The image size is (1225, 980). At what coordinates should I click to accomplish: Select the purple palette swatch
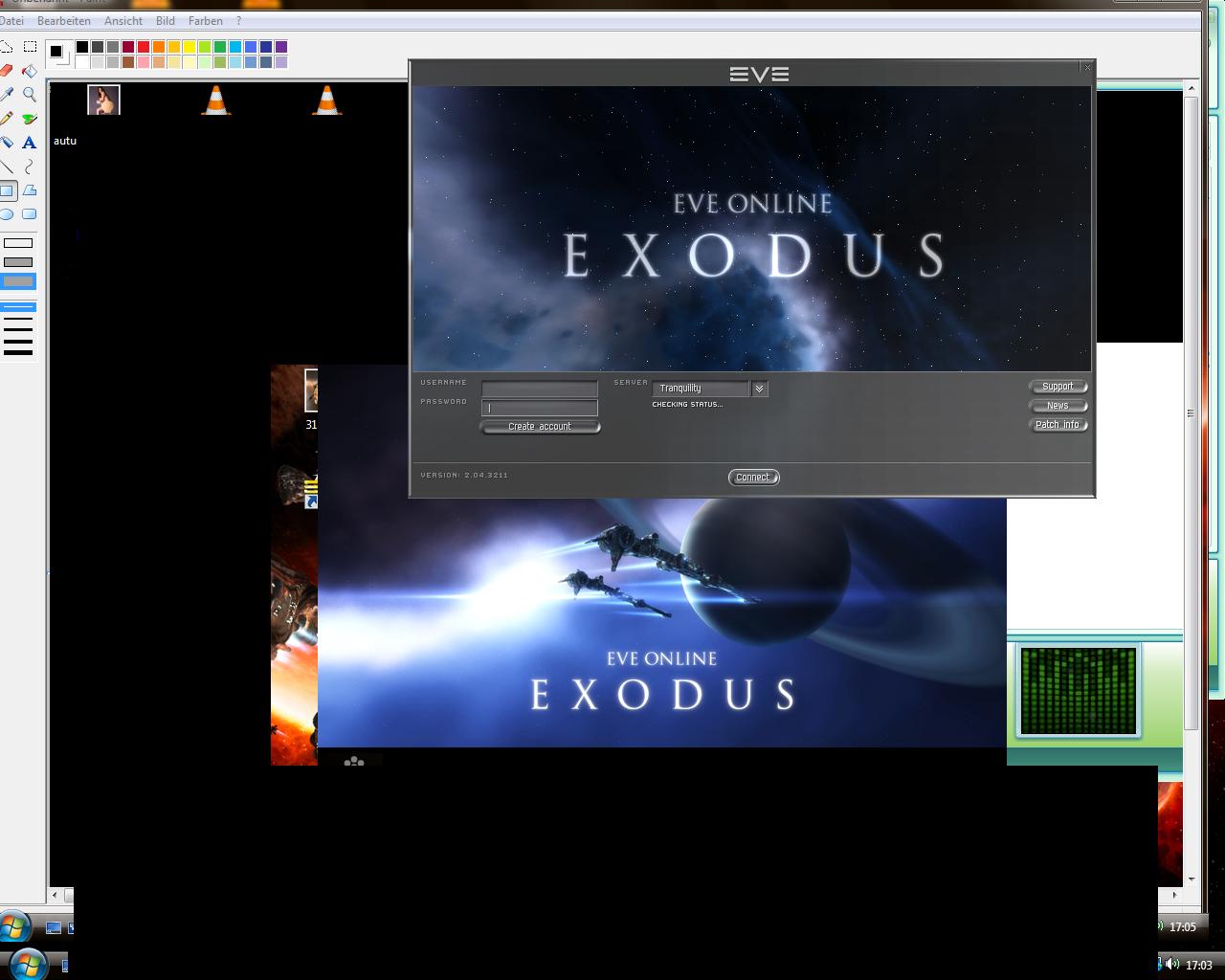pyautogui.click(x=281, y=47)
